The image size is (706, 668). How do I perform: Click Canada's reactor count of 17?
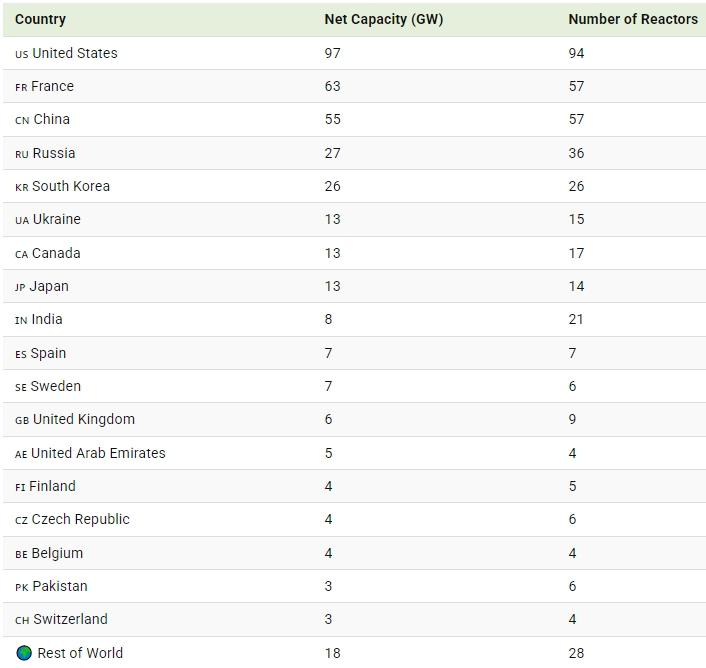[576, 253]
